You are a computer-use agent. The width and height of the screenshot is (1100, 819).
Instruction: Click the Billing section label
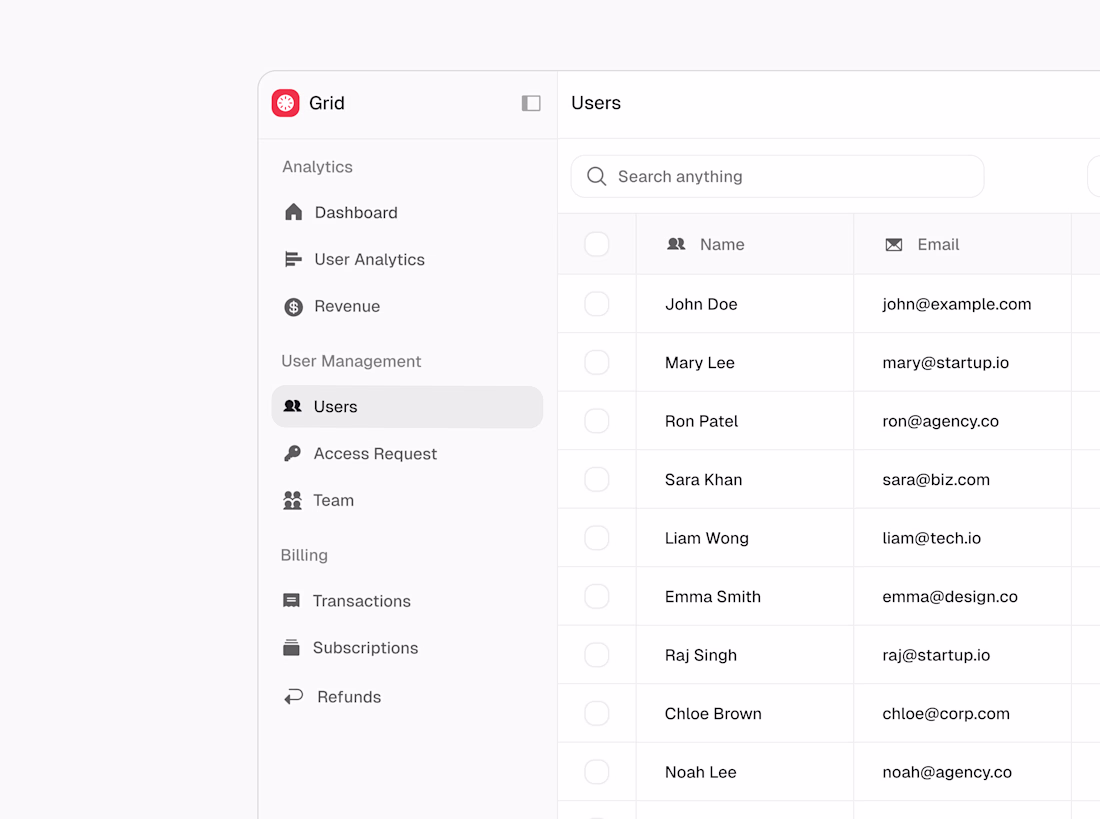(304, 555)
